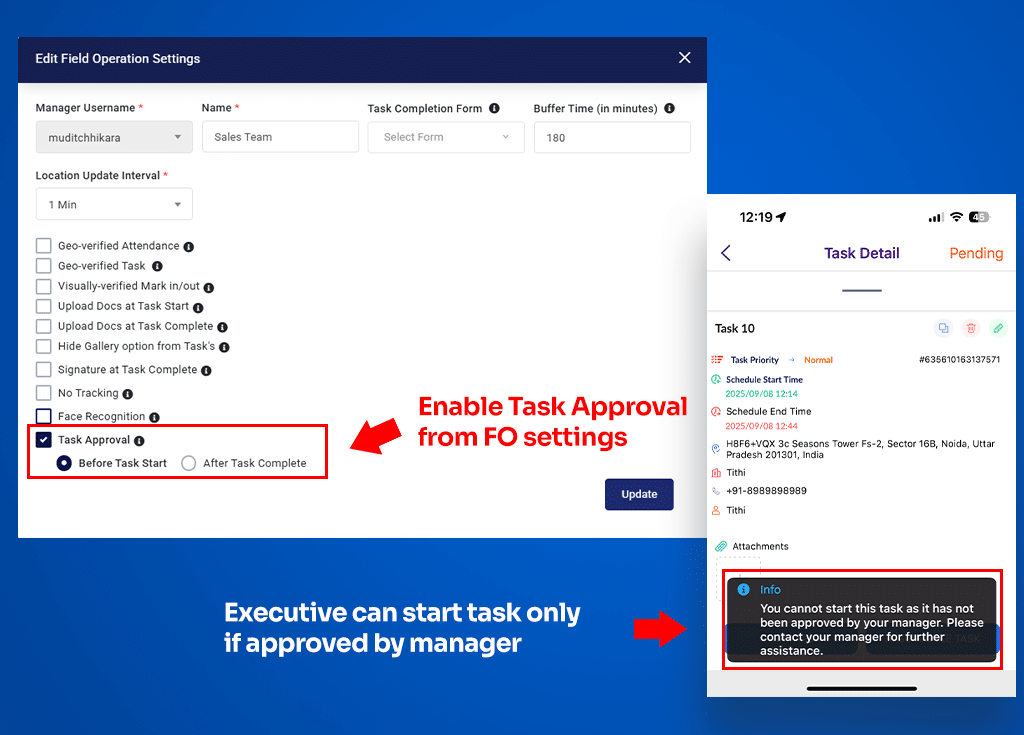Click the green edit icon beside Task 10
This screenshot has height=735, width=1024.
point(997,328)
